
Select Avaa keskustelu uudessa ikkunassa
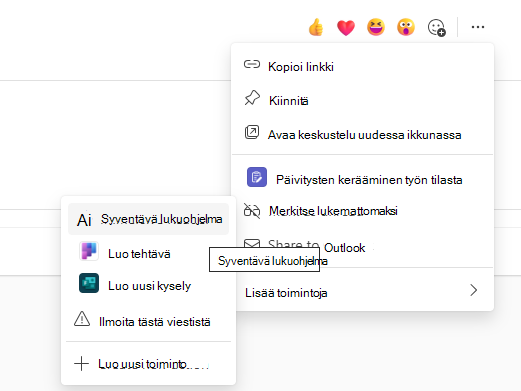click(362, 134)
